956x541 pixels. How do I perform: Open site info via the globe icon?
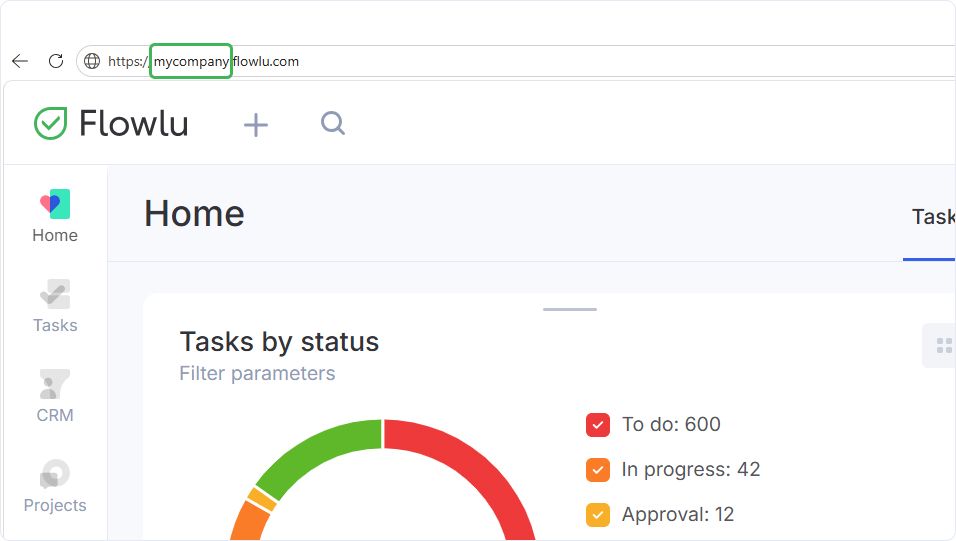[x=92, y=61]
